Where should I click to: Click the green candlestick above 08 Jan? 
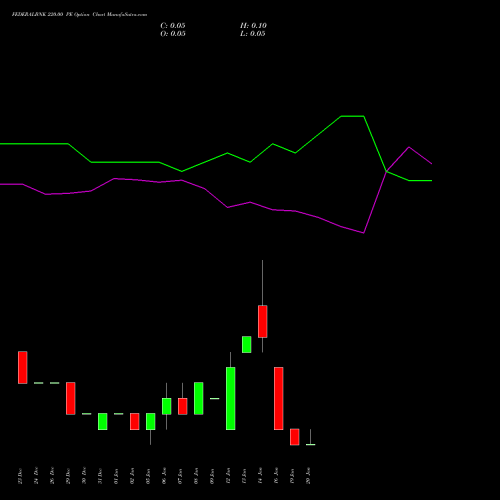[x=199, y=398]
